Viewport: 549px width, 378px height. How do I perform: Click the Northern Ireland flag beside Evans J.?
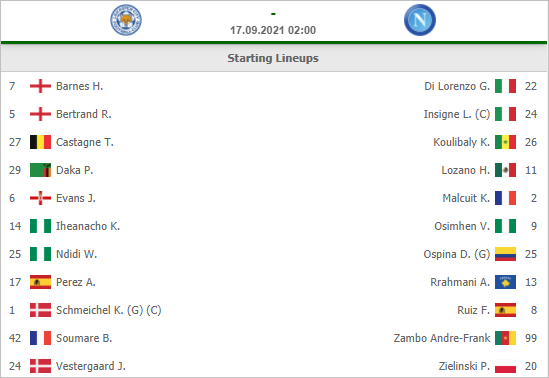coord(40,198)
